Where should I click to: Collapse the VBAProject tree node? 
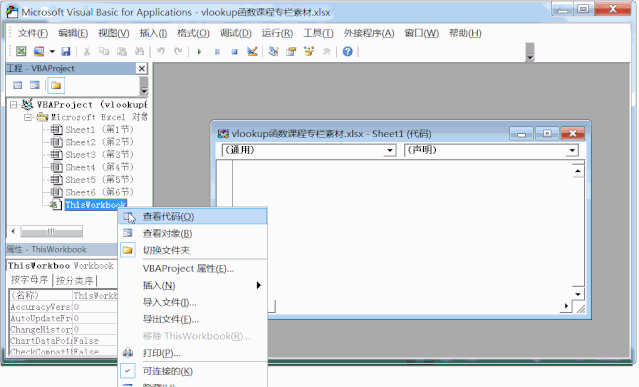[13, 105]
